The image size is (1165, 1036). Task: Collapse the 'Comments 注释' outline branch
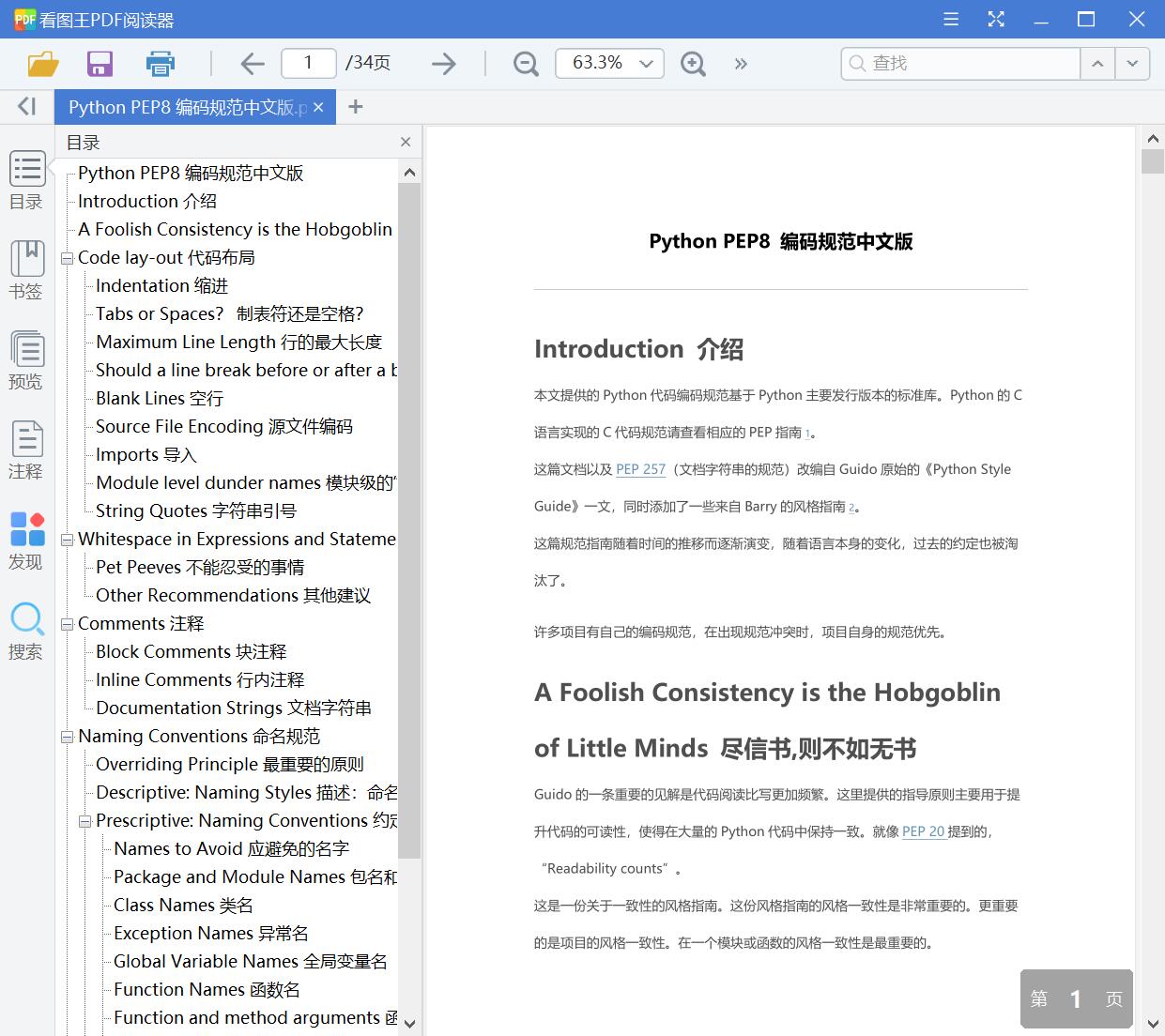pos(67,623)
